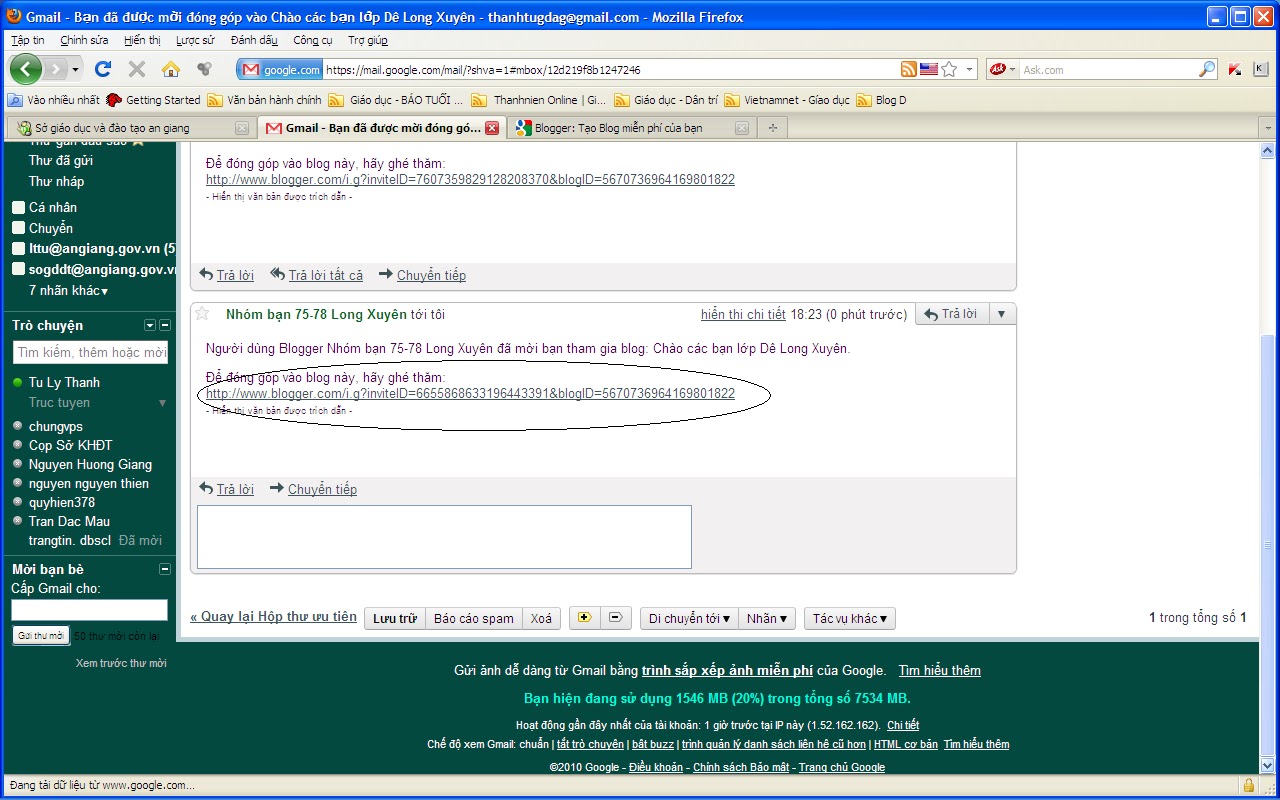Click Trả lời tất cả on first message
Screen dimensions: 1280x800
point(326,275)
